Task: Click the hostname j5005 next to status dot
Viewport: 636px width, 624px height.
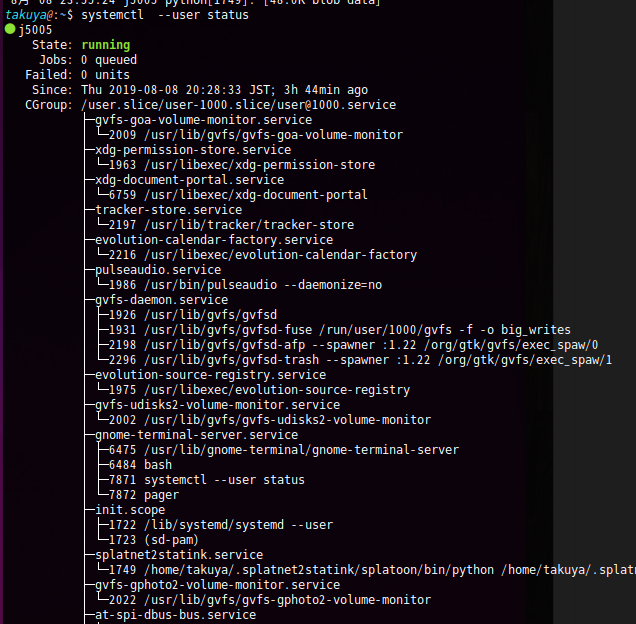Action: (x=35, y=30)
